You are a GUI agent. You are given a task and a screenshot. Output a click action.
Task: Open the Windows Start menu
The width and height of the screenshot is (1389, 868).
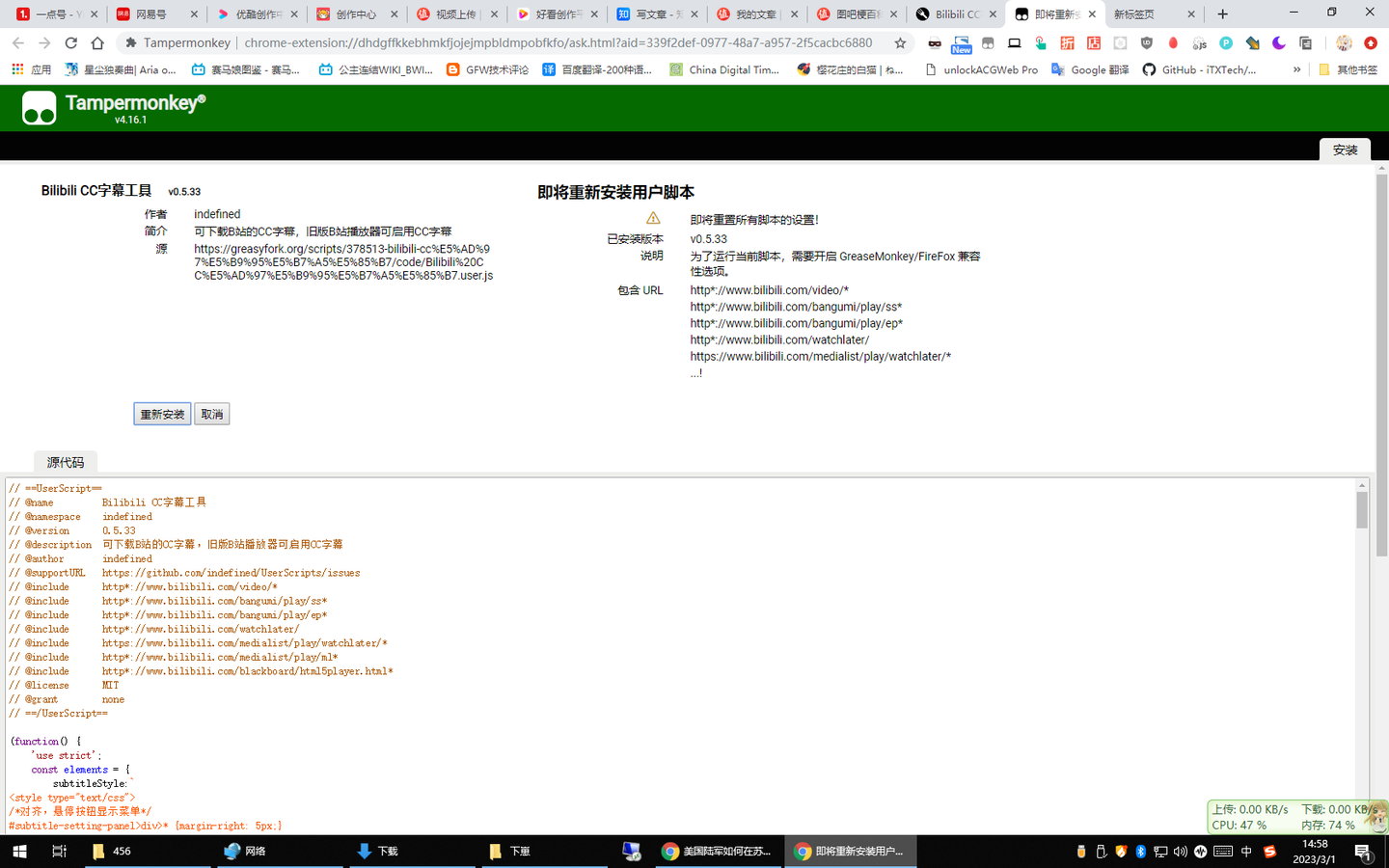(x=19, y=852)
